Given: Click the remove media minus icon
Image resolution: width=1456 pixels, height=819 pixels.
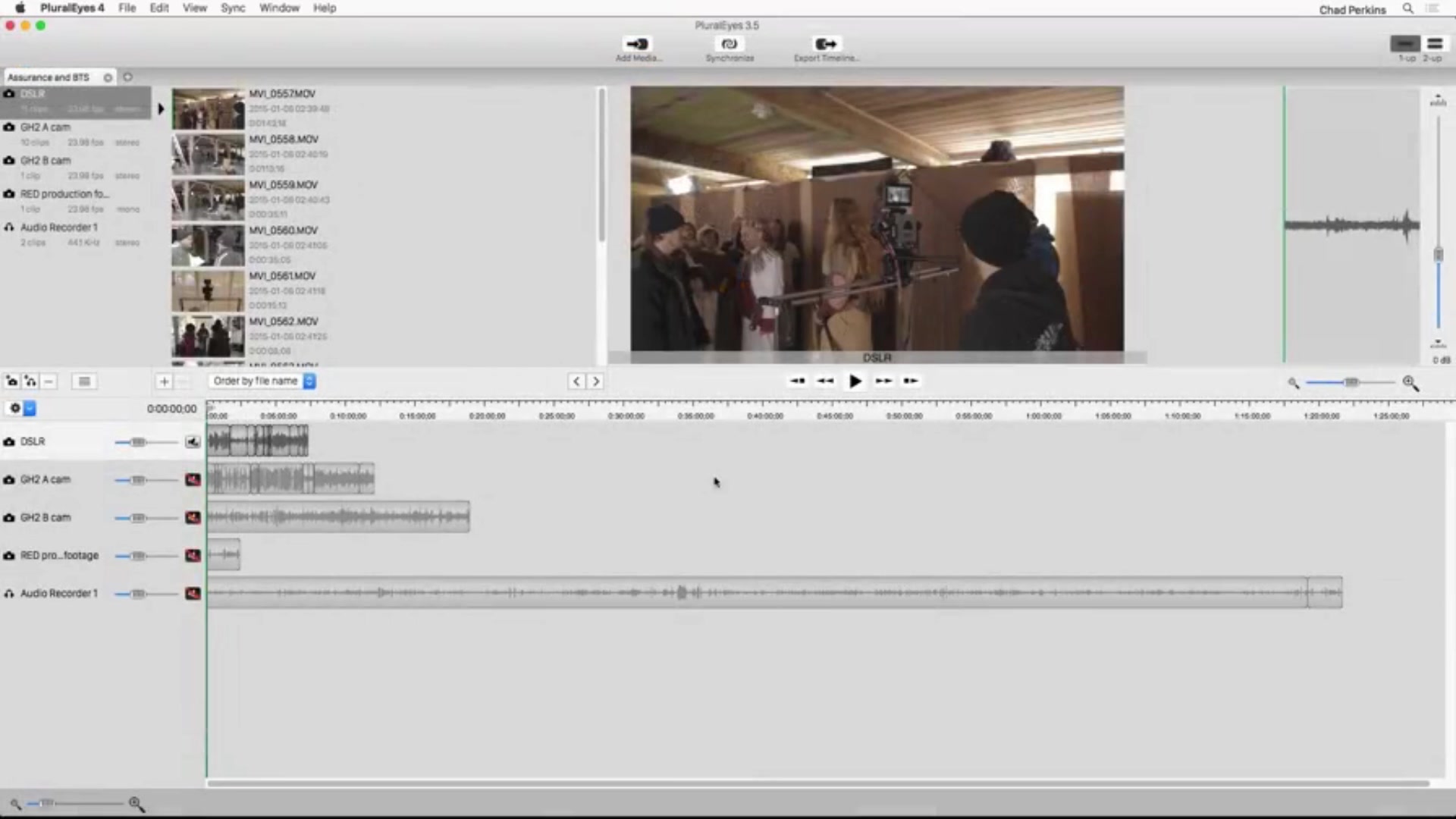Looking at the screenshot, I should pos(49,381).
